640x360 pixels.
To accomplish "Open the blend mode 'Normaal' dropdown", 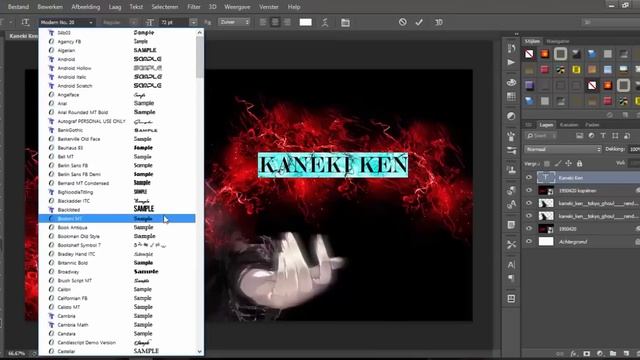I will click(563, 149).
